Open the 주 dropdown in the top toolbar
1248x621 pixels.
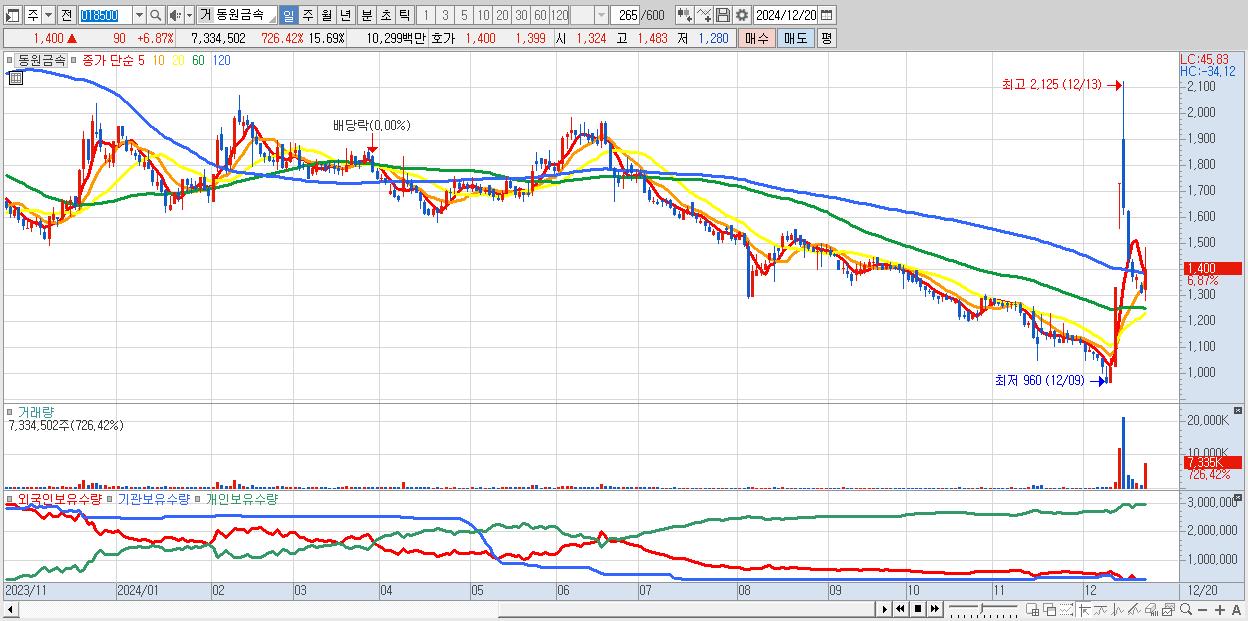[48, 15]
